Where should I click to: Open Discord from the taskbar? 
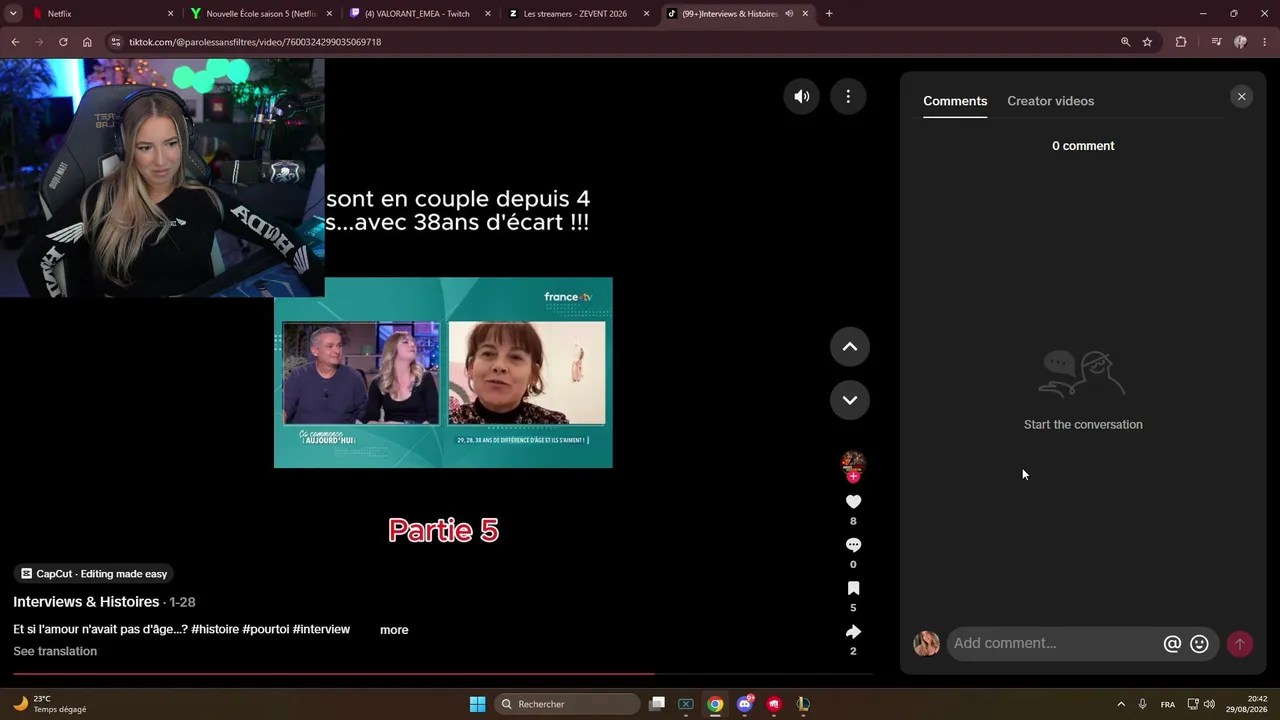tap(745, 704)
